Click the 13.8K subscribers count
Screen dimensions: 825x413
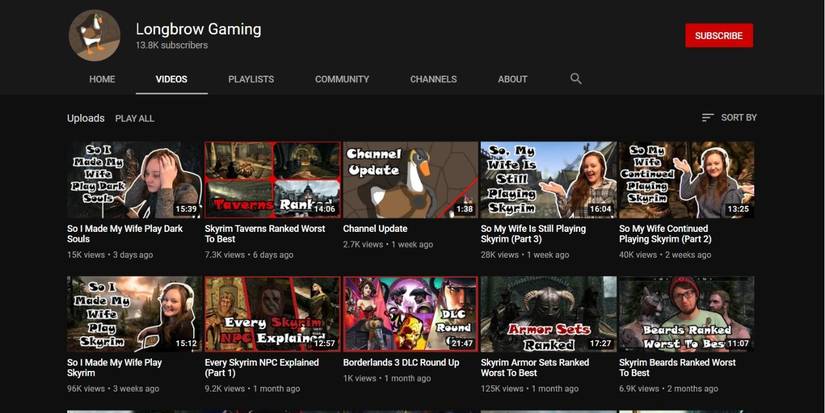(x=172, y=45)
